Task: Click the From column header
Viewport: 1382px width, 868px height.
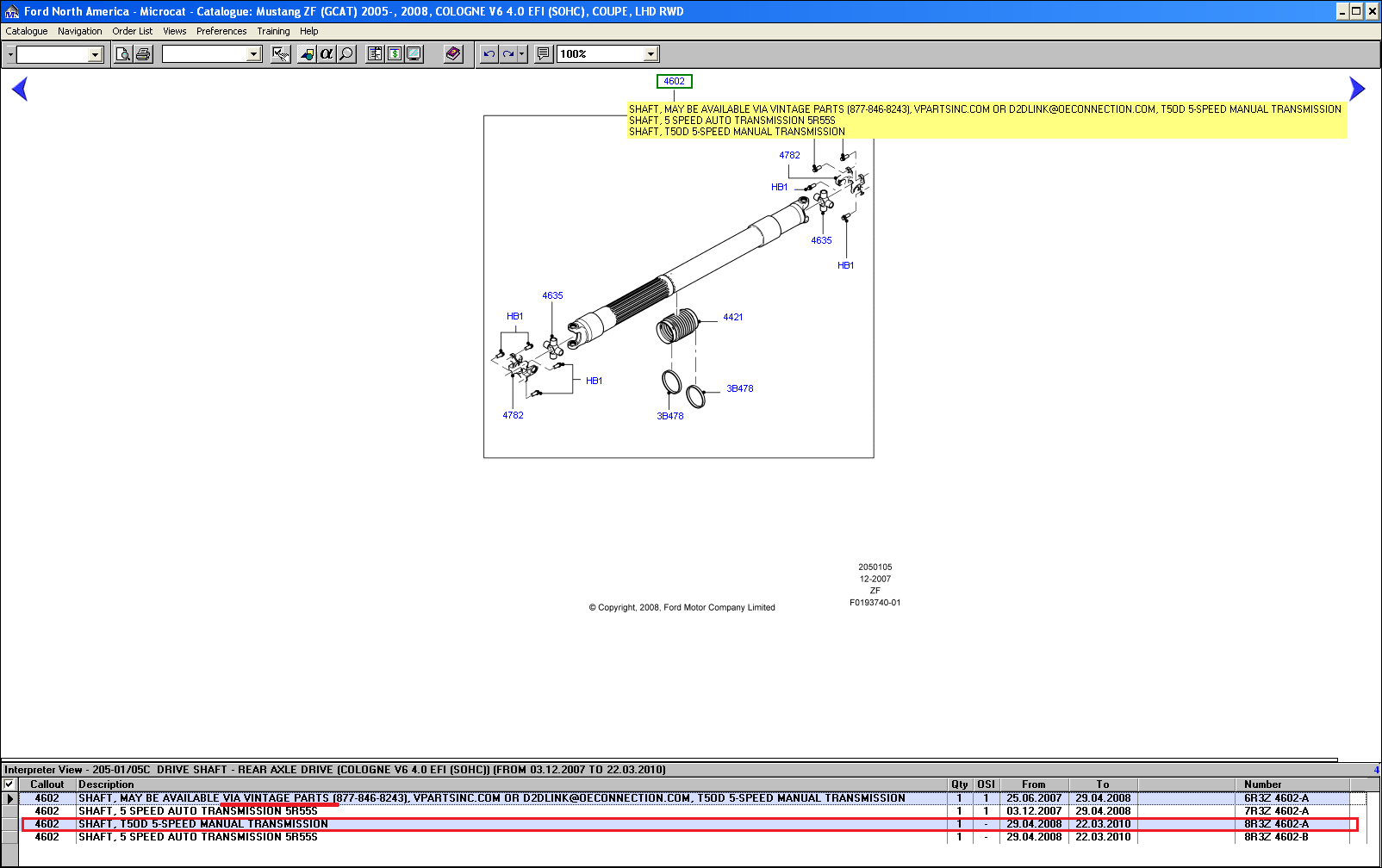Action: pos(1034,784)
